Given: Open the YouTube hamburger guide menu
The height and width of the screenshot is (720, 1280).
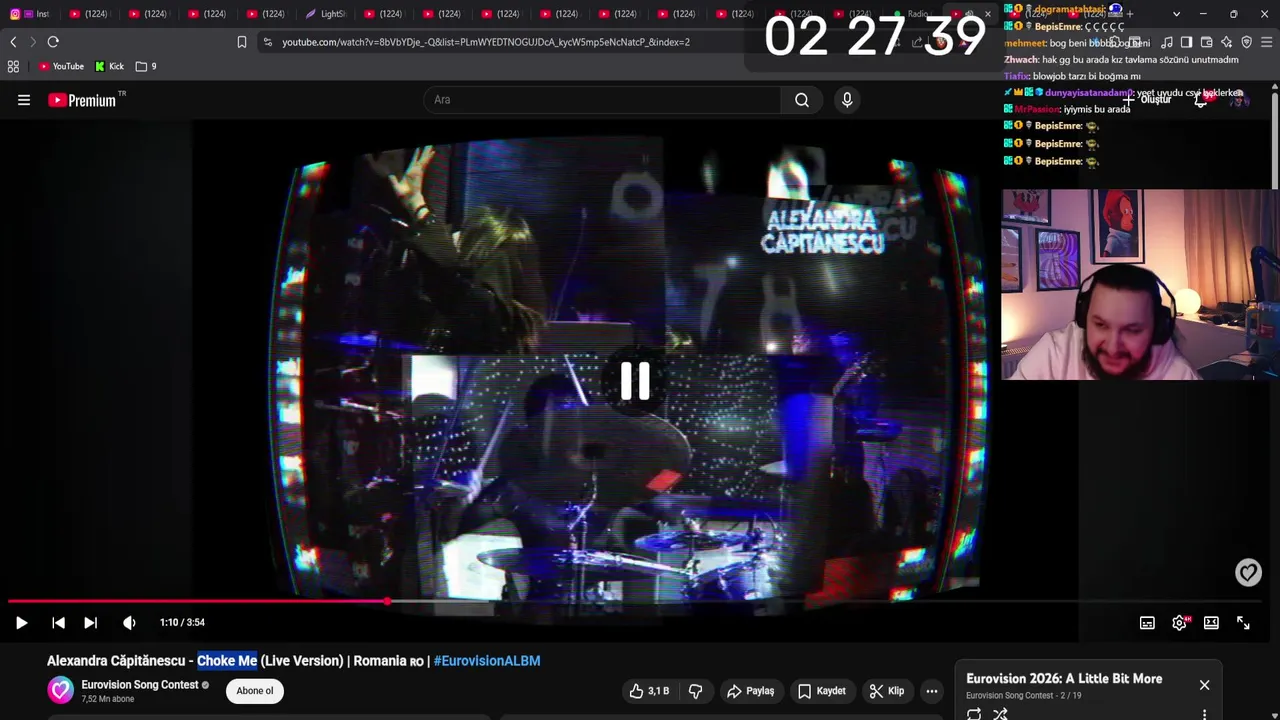Looking at the screenshot, I should (24, 100).
